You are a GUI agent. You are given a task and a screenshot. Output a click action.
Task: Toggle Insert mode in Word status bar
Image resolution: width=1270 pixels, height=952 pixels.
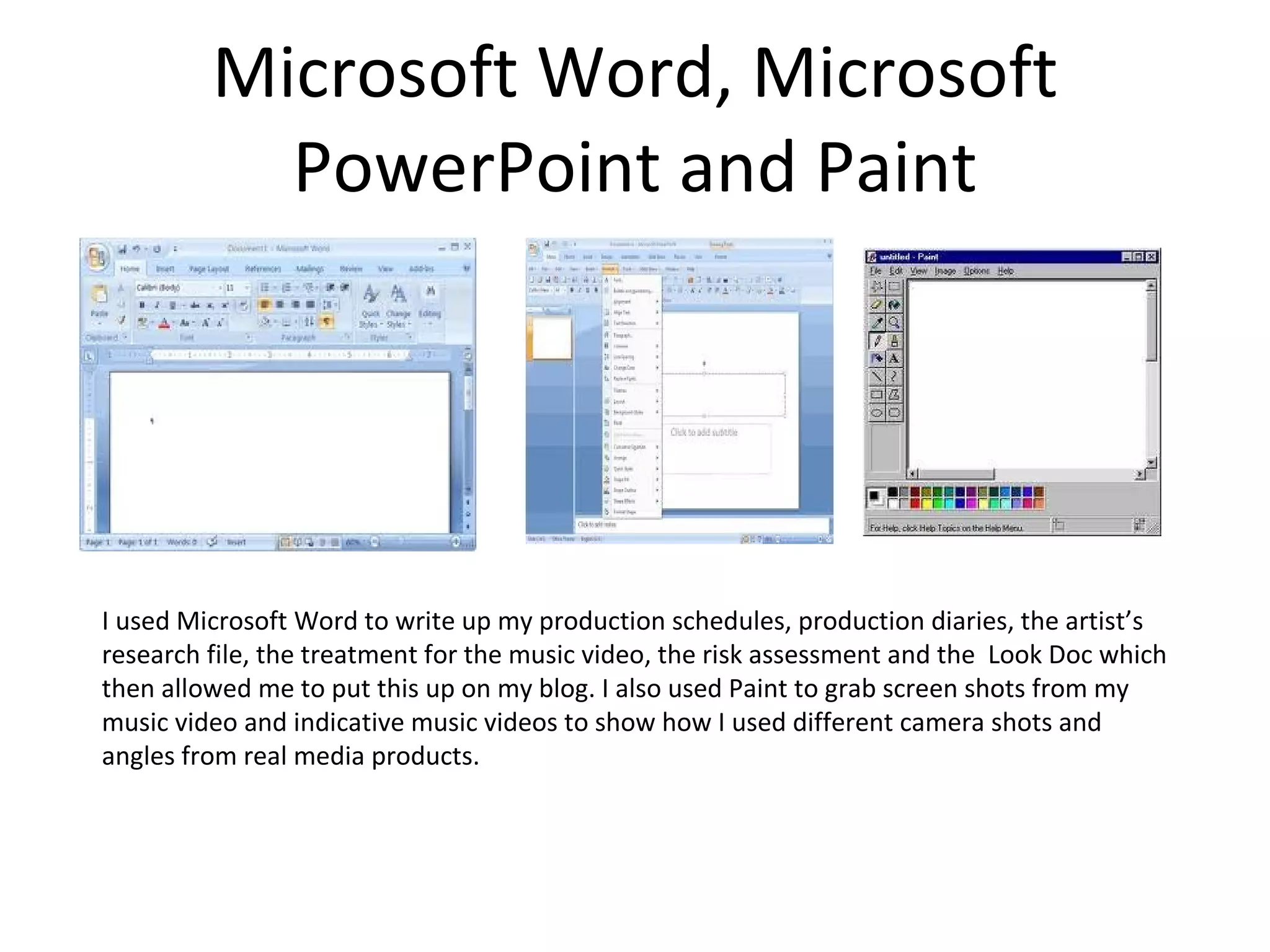coord(236,542)
